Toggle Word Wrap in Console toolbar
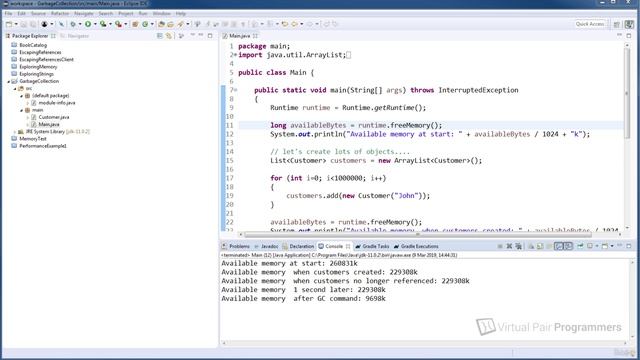This screenshot has height=360, width=640. coord(549,246)
